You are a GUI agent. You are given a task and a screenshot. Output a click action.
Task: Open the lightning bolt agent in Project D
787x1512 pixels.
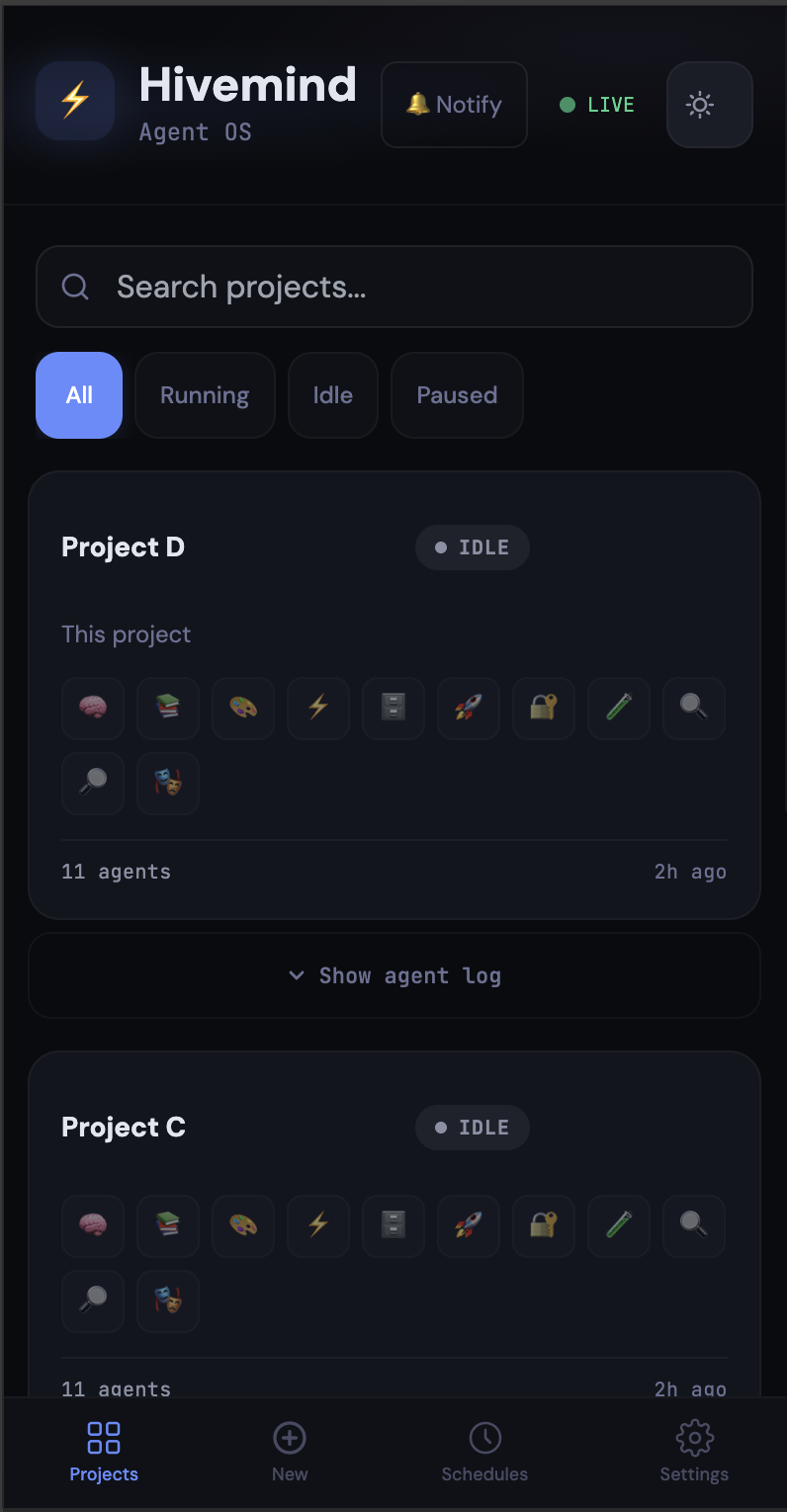click(x=317, y=709)
